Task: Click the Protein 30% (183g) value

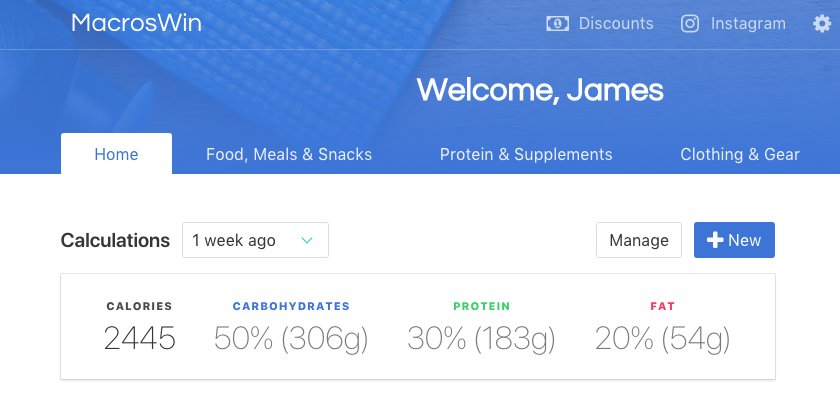Action: (481, 339)
